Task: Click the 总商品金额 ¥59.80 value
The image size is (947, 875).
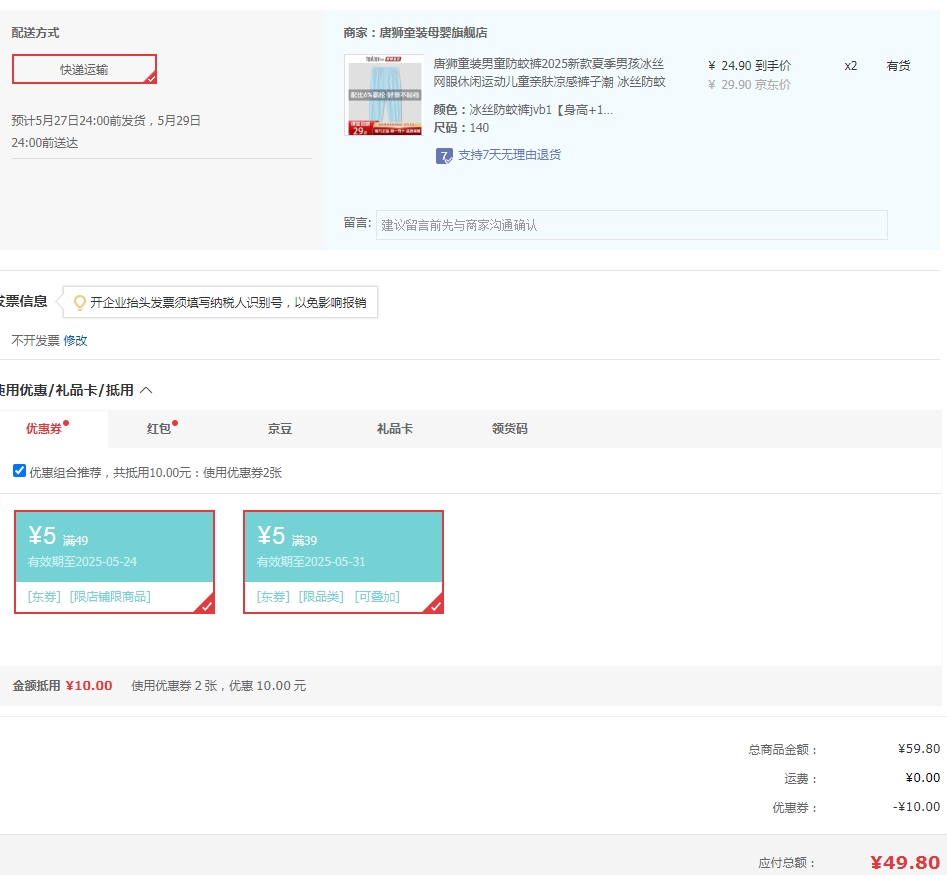Action: pyautogui.click(x=919, y=749)
